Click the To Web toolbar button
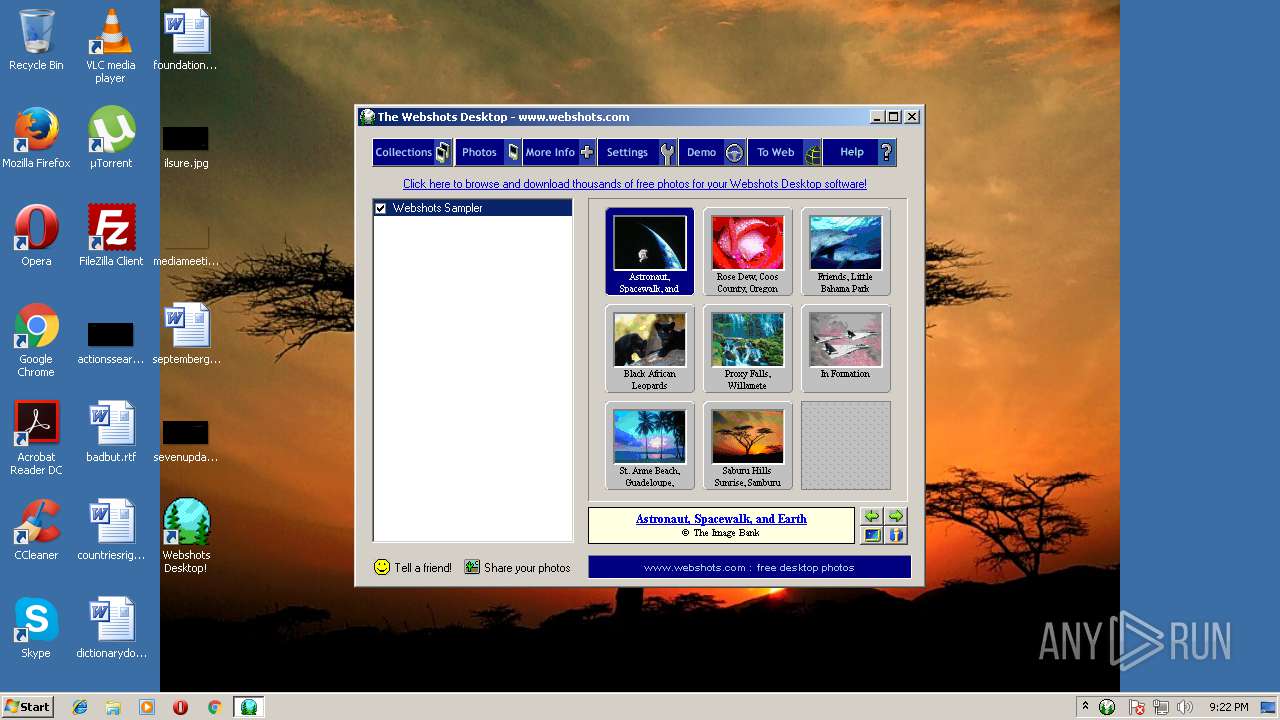 coord(785,152)
